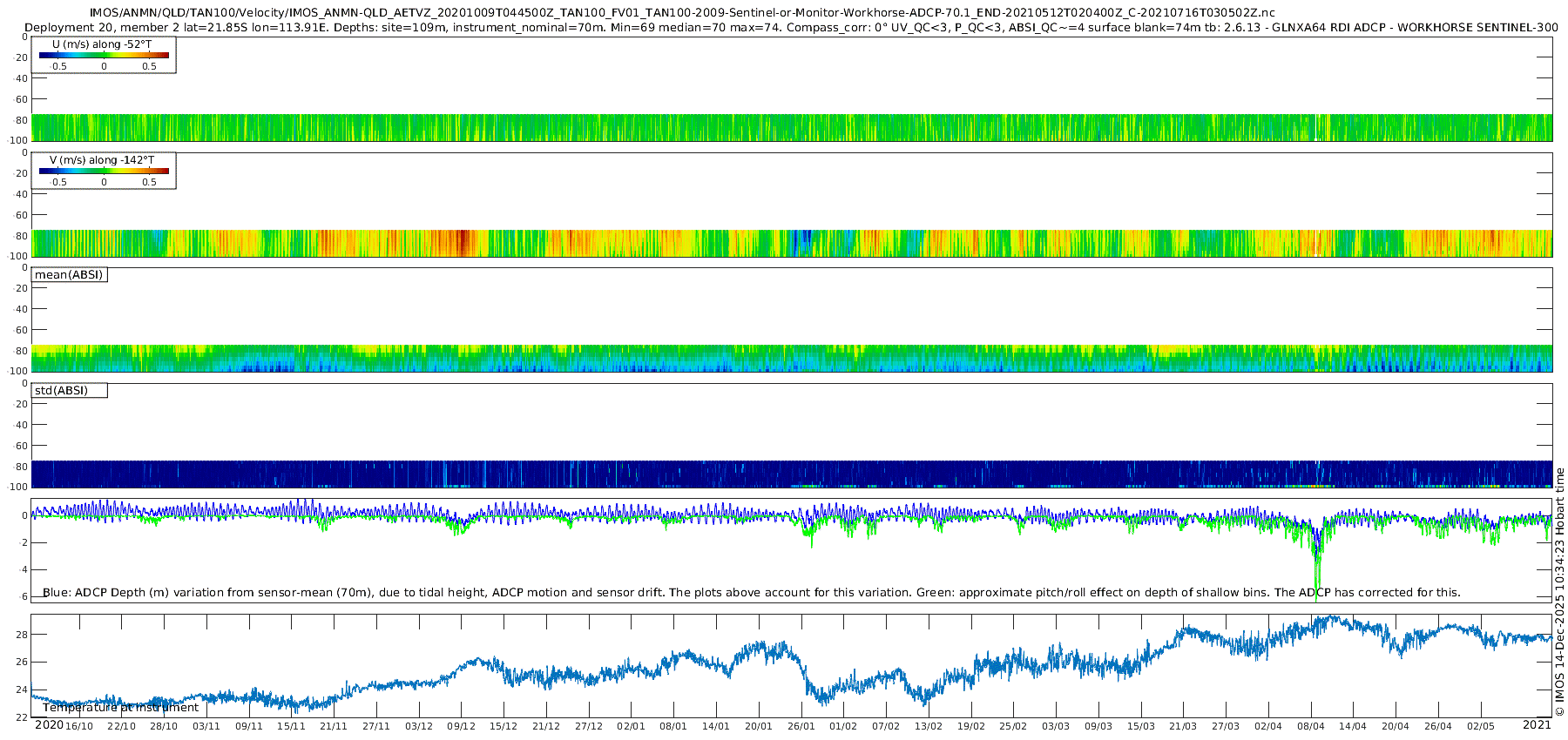Click the 02/05 date tick label

(1480, 726)
